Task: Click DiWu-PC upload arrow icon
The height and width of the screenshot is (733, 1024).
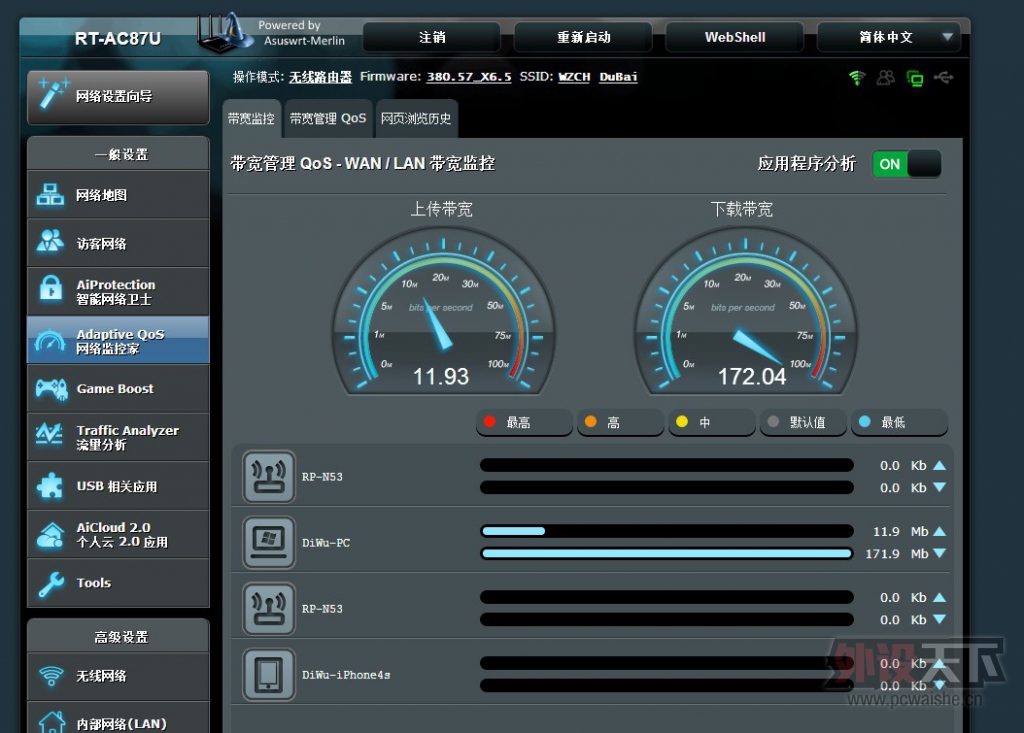Action: [940, 531]
